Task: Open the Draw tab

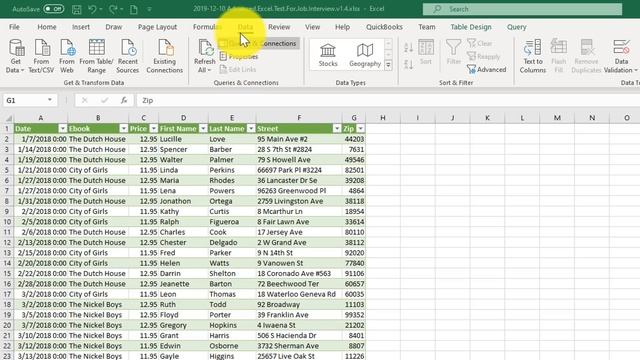Action: pos(113,27)
